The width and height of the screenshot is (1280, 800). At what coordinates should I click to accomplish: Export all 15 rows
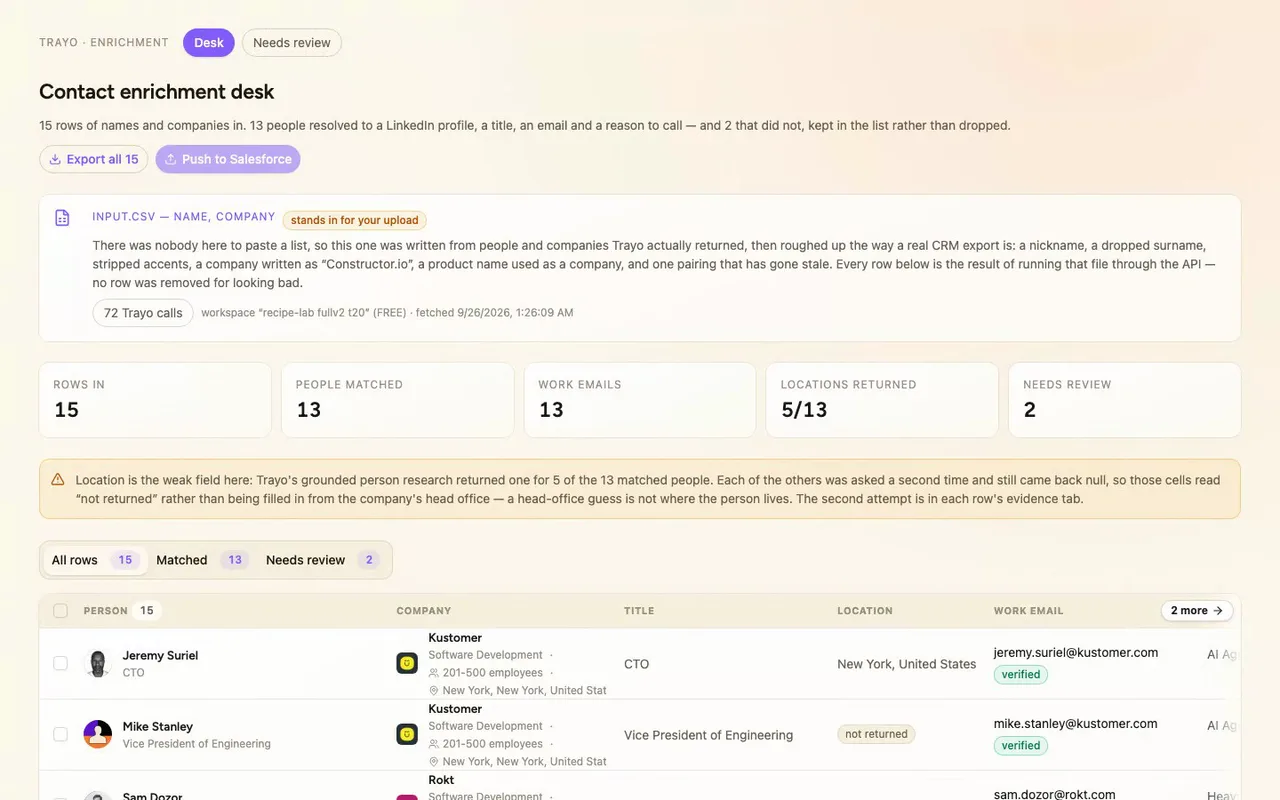coord(94,159)
